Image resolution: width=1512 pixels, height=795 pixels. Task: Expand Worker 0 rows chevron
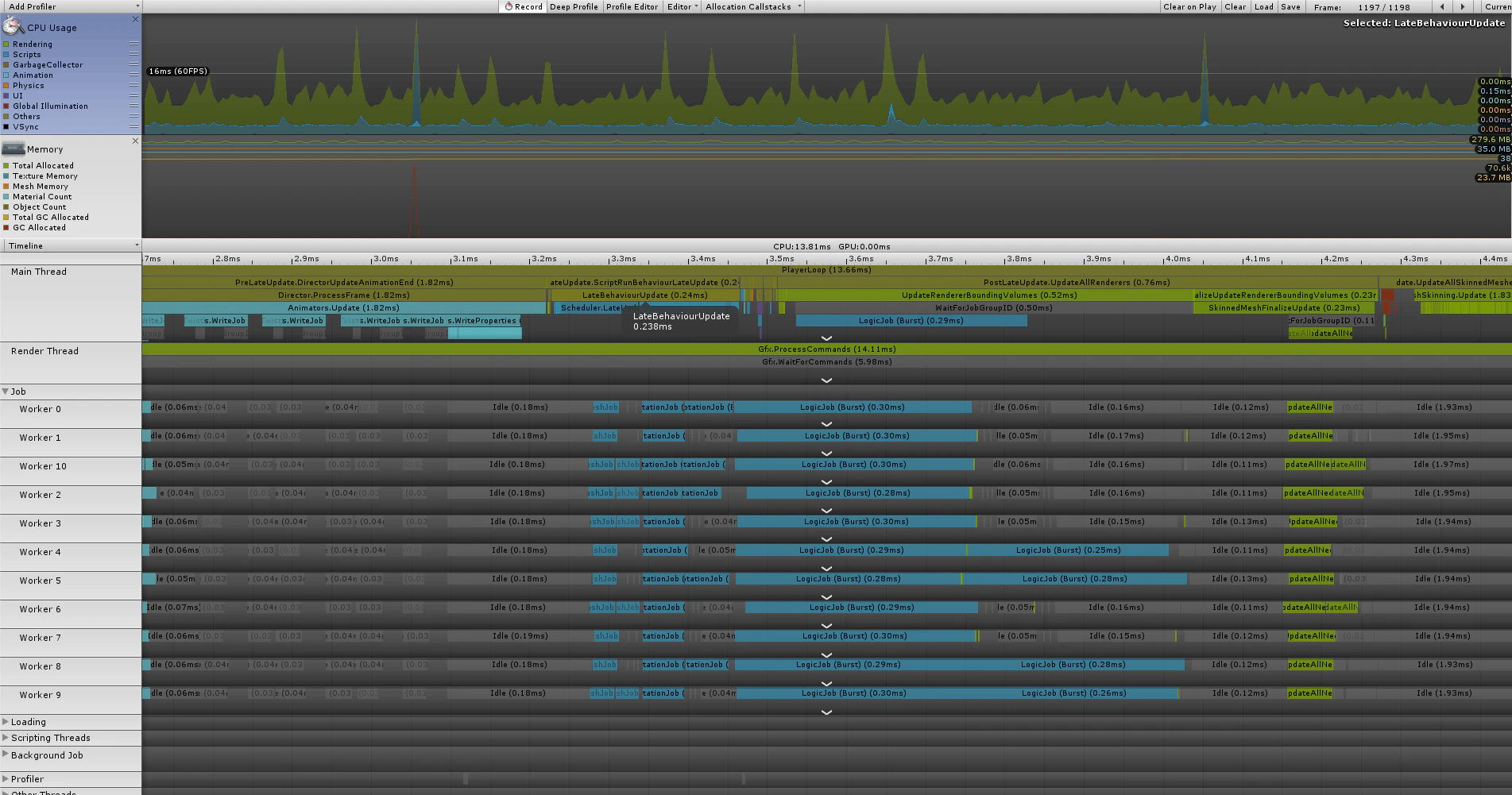tap(826, 424)
